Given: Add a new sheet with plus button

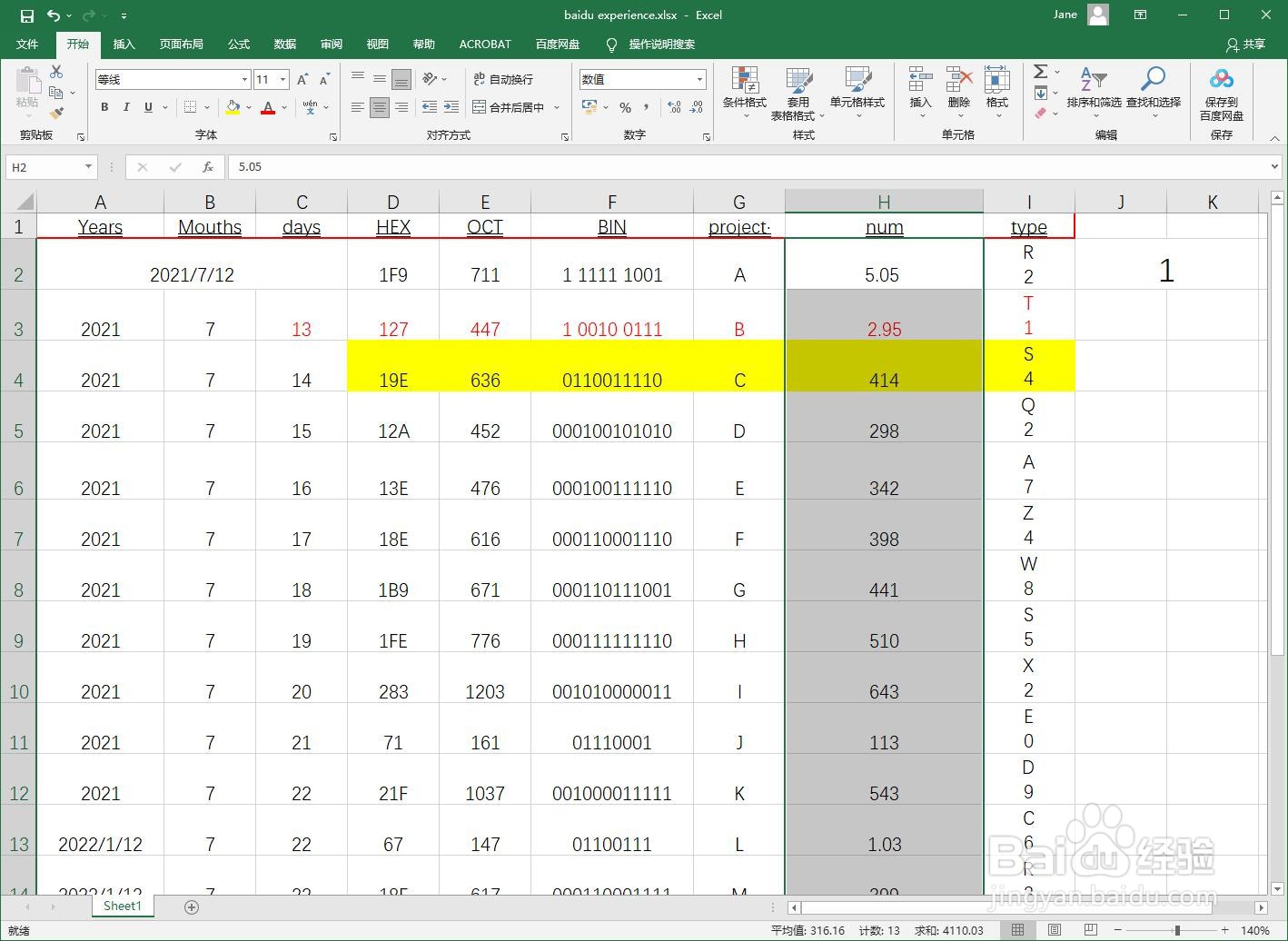Looking at the screenshot, I should click(192, 906).
